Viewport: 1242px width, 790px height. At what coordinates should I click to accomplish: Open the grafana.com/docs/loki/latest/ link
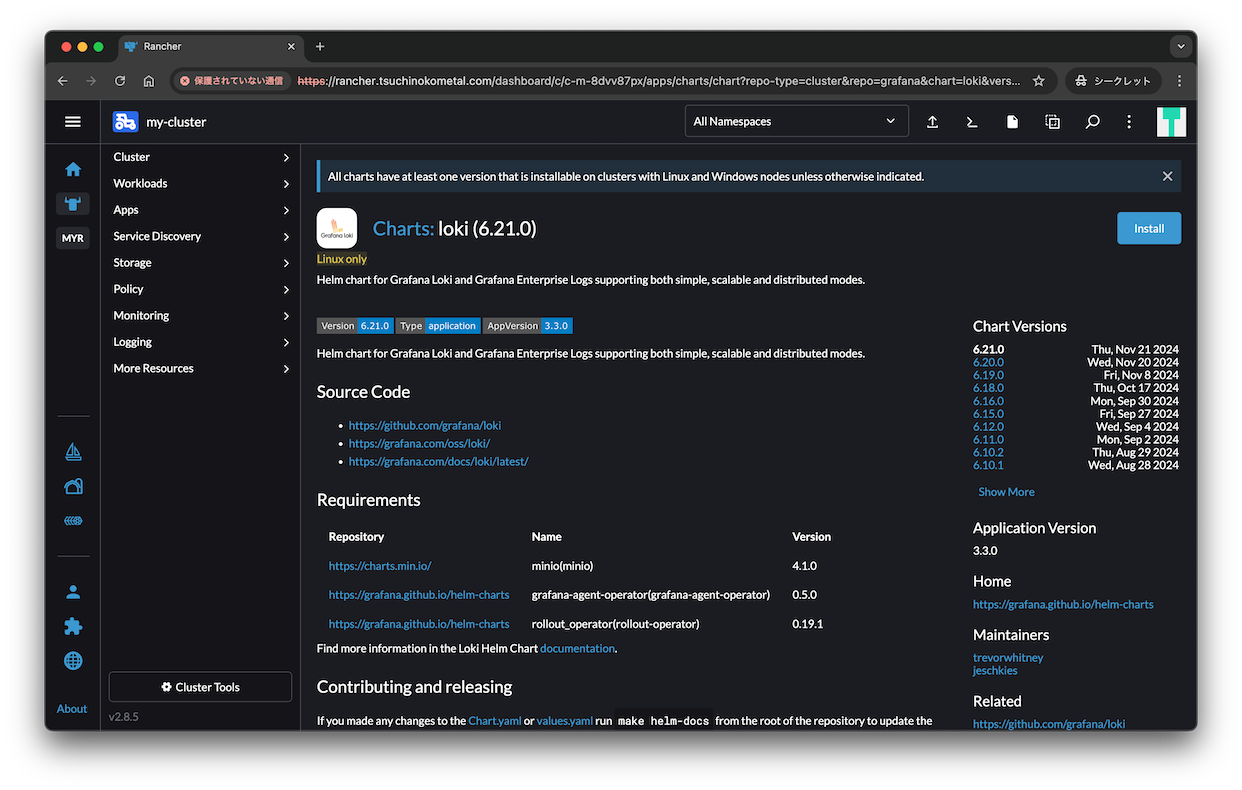pos(438,461)
